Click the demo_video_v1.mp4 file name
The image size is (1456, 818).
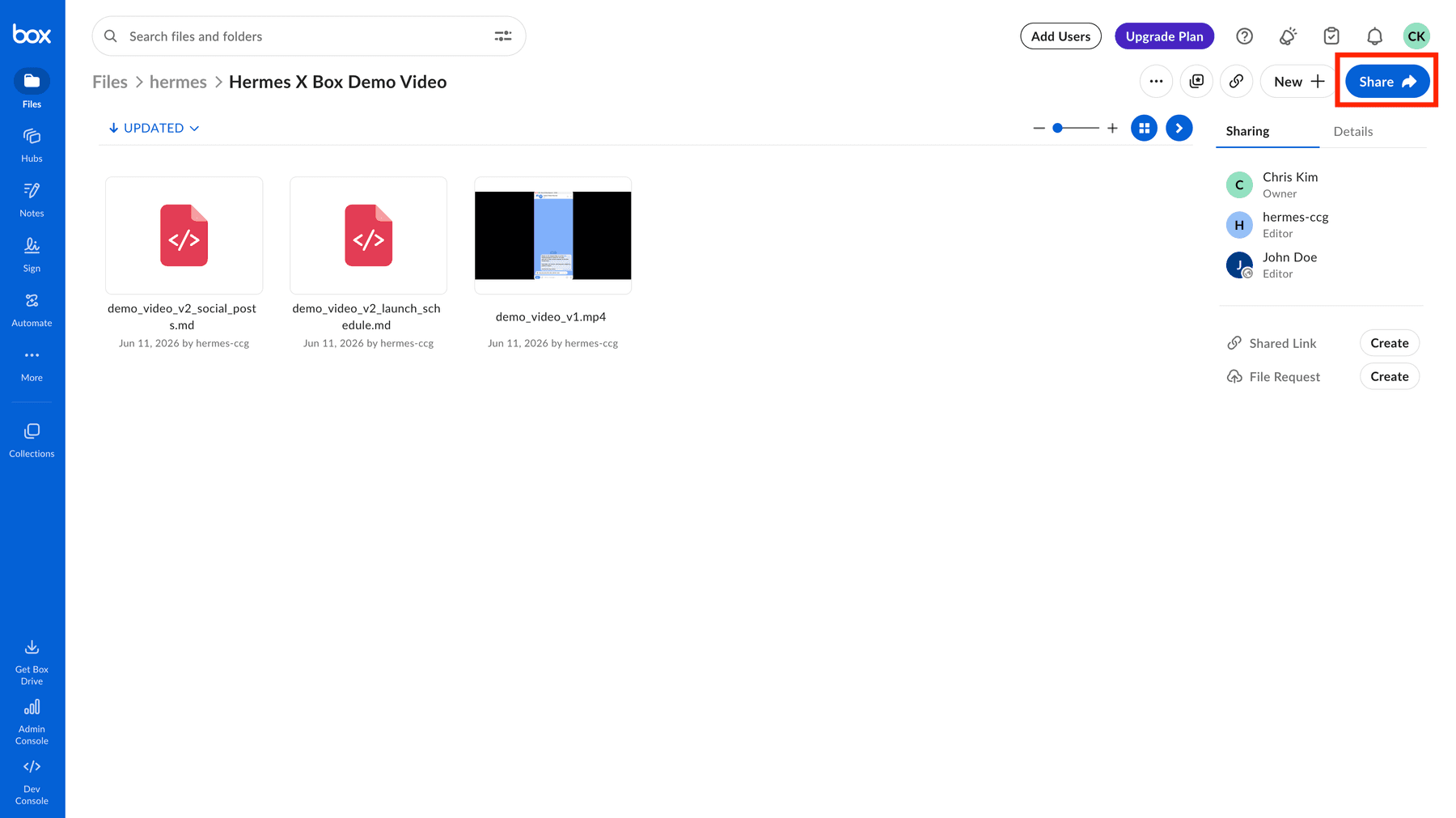551,316
